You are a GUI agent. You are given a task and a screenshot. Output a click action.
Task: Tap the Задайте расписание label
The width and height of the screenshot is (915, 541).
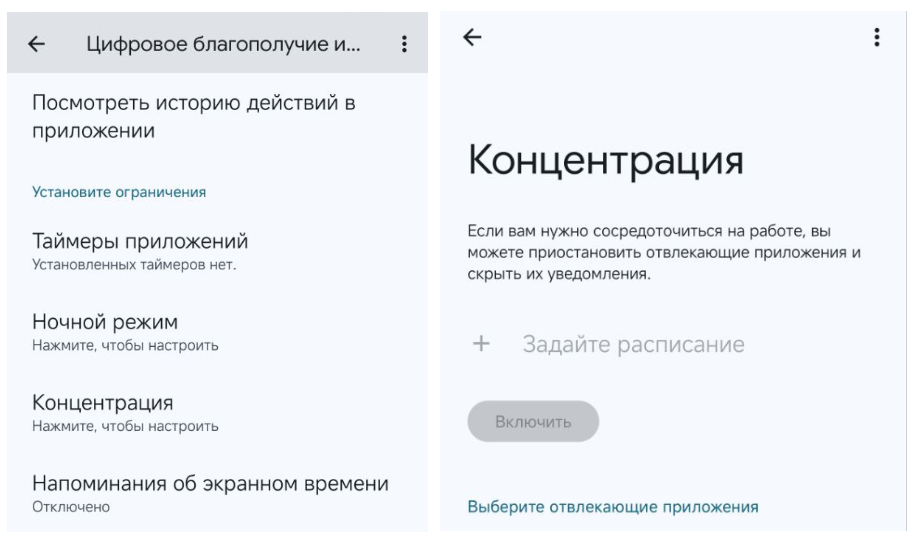633,344
